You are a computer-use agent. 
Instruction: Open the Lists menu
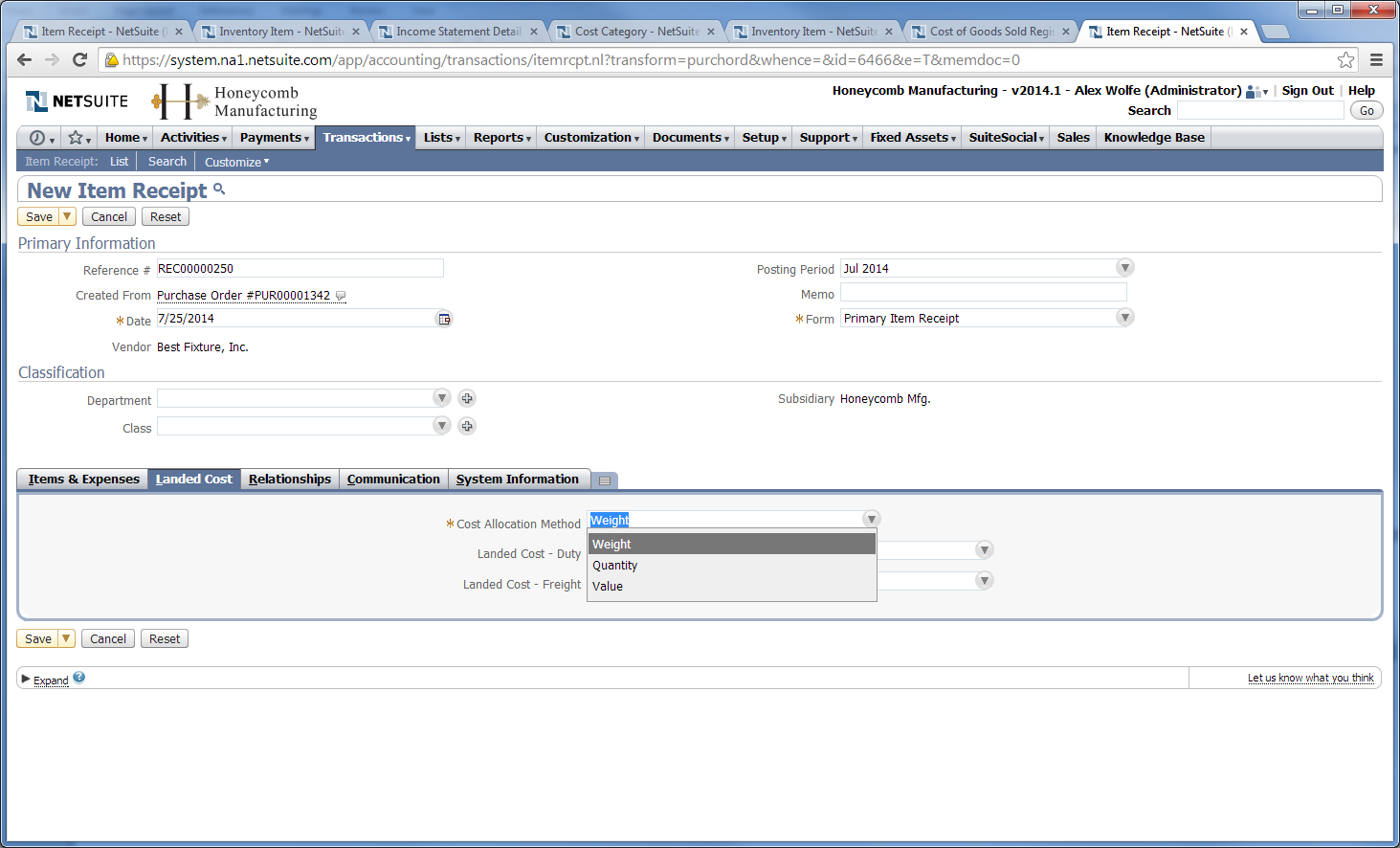pos(441,138)
